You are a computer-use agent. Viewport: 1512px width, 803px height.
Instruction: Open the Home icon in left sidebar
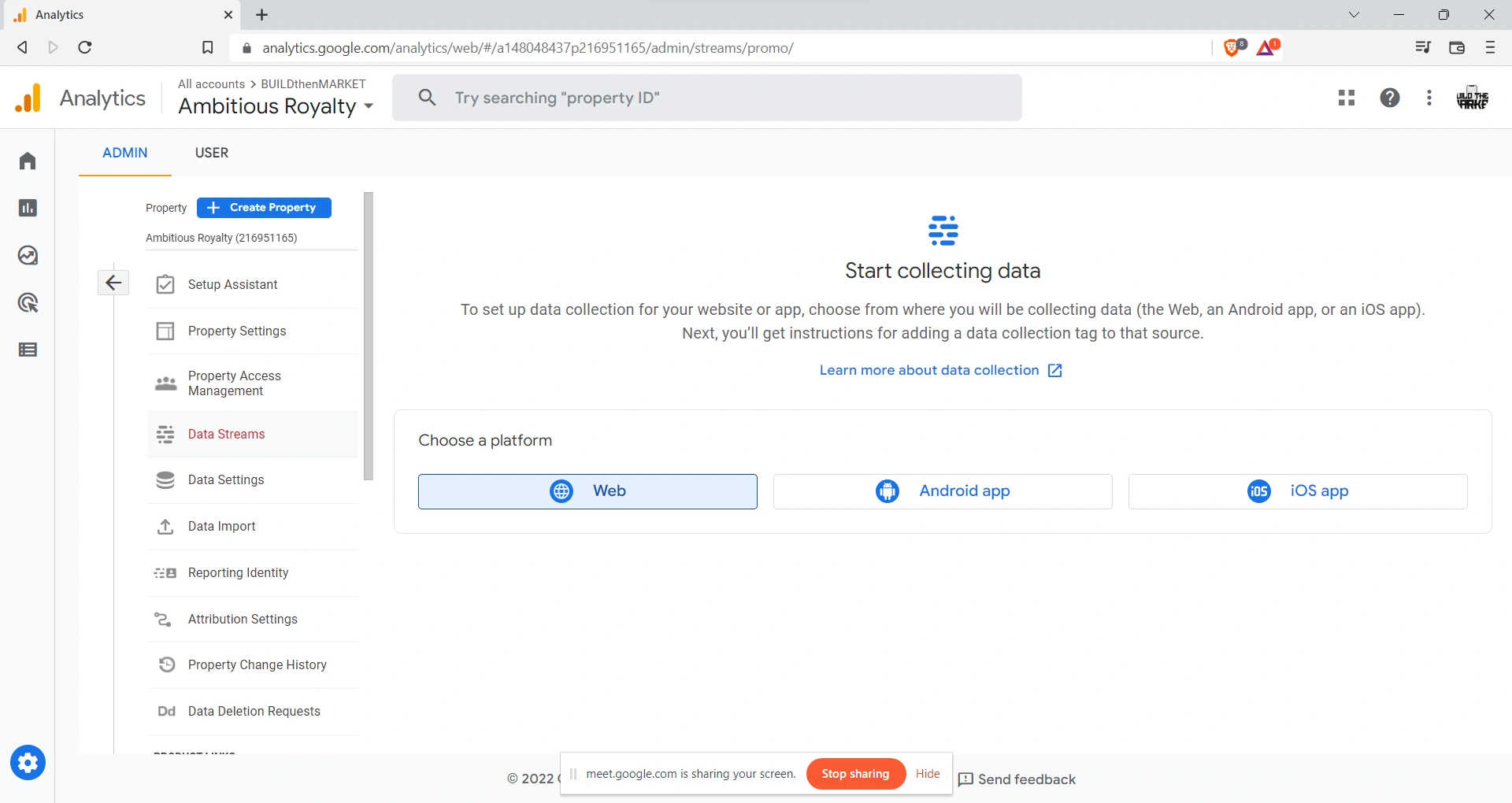28,161
